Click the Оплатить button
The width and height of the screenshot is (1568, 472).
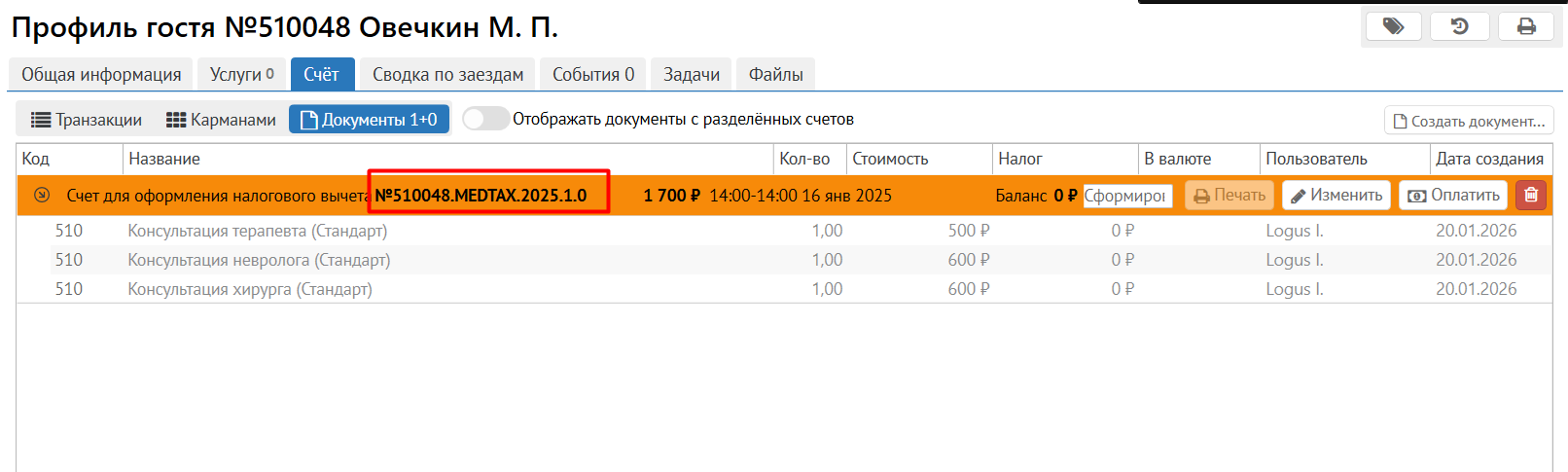tap(1453, 195)
